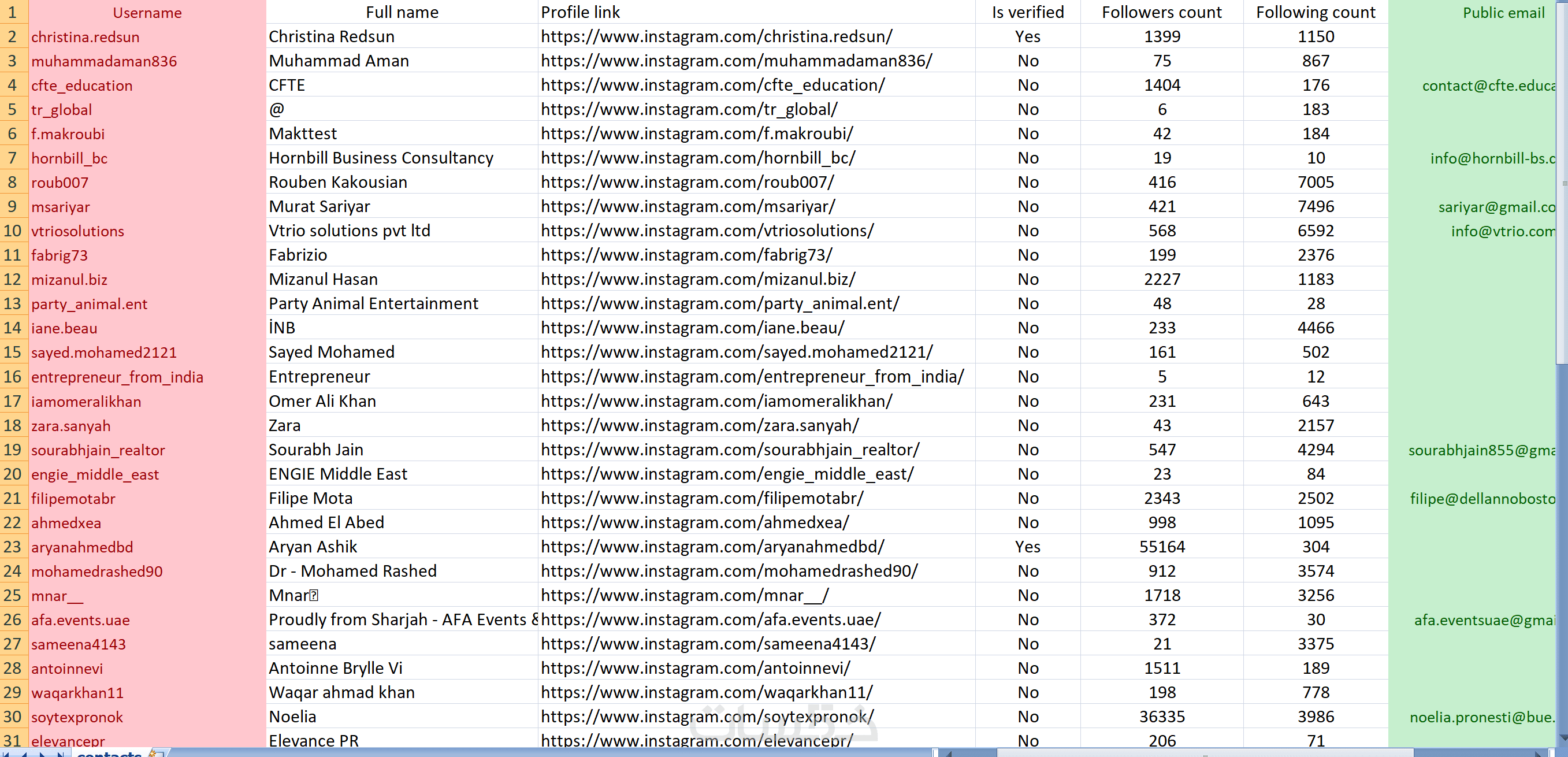Select row header 23

(x=13, y=546)
